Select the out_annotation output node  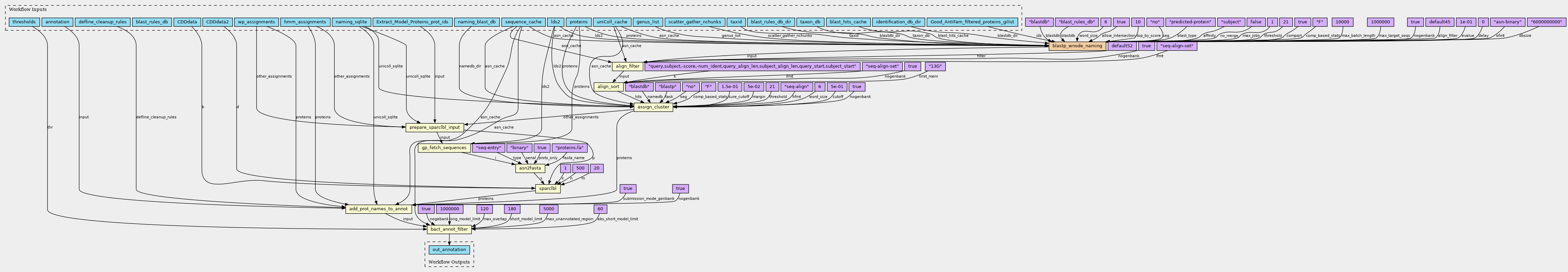click(449, 250)
